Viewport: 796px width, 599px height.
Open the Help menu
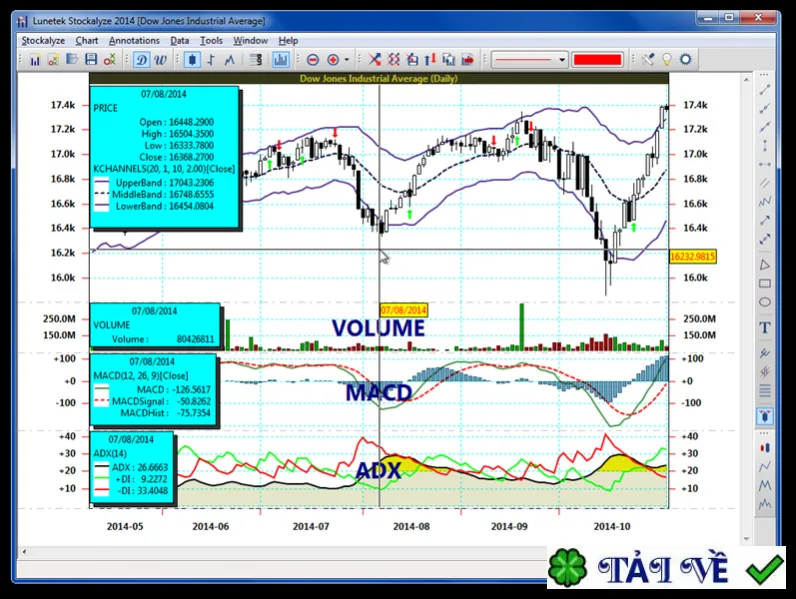coord(288,41)
